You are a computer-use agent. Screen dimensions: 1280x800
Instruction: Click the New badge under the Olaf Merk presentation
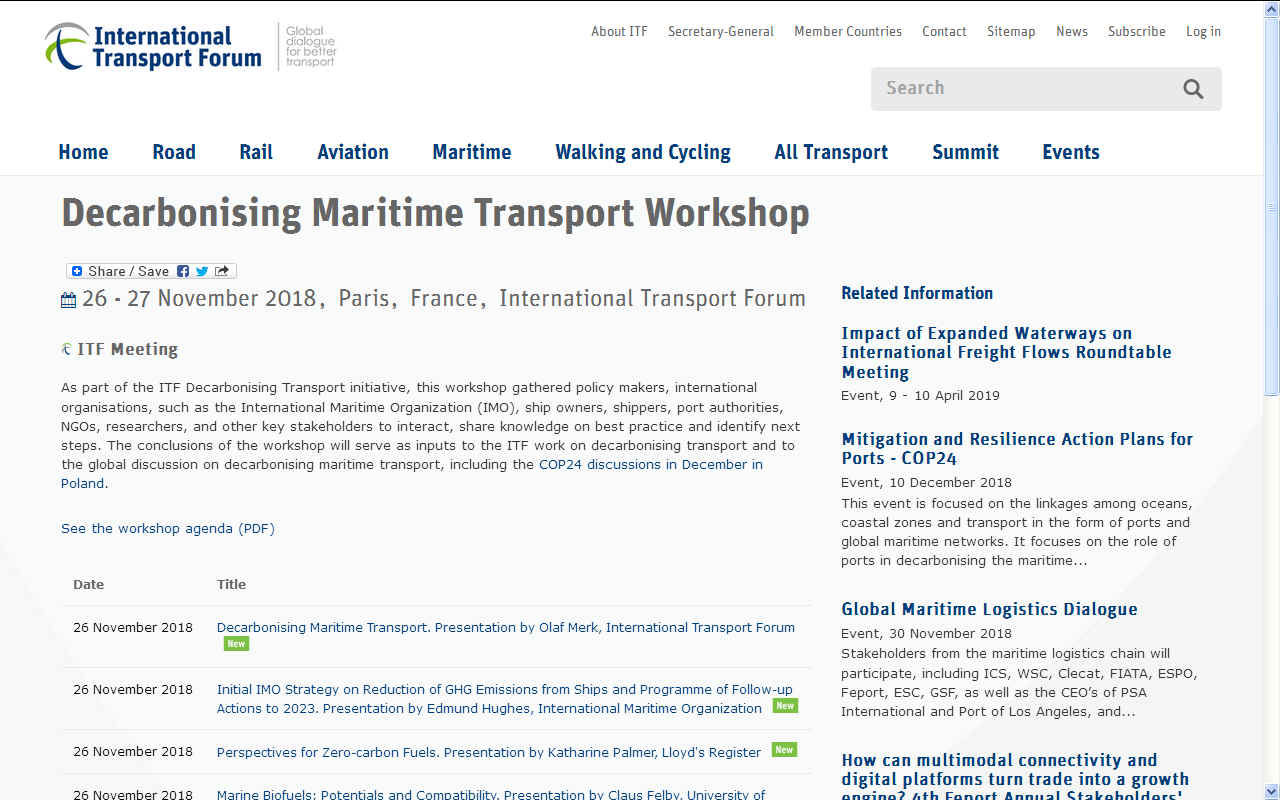pos(236,644)
